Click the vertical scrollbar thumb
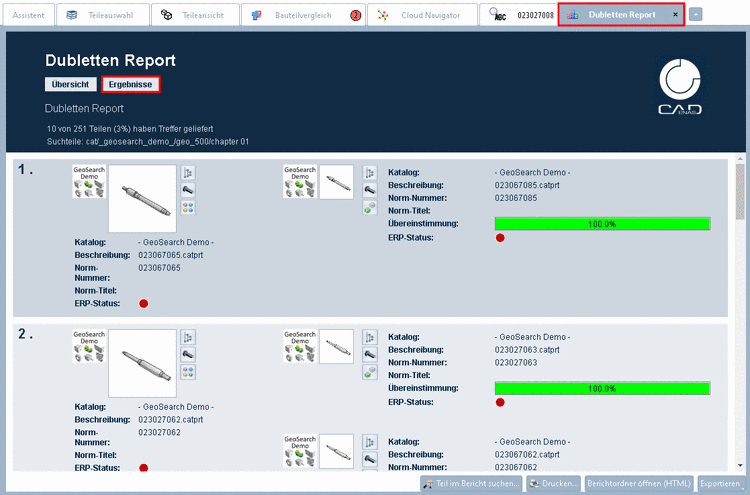This screenshot has height=495, width=750. (x=740, y=191)
